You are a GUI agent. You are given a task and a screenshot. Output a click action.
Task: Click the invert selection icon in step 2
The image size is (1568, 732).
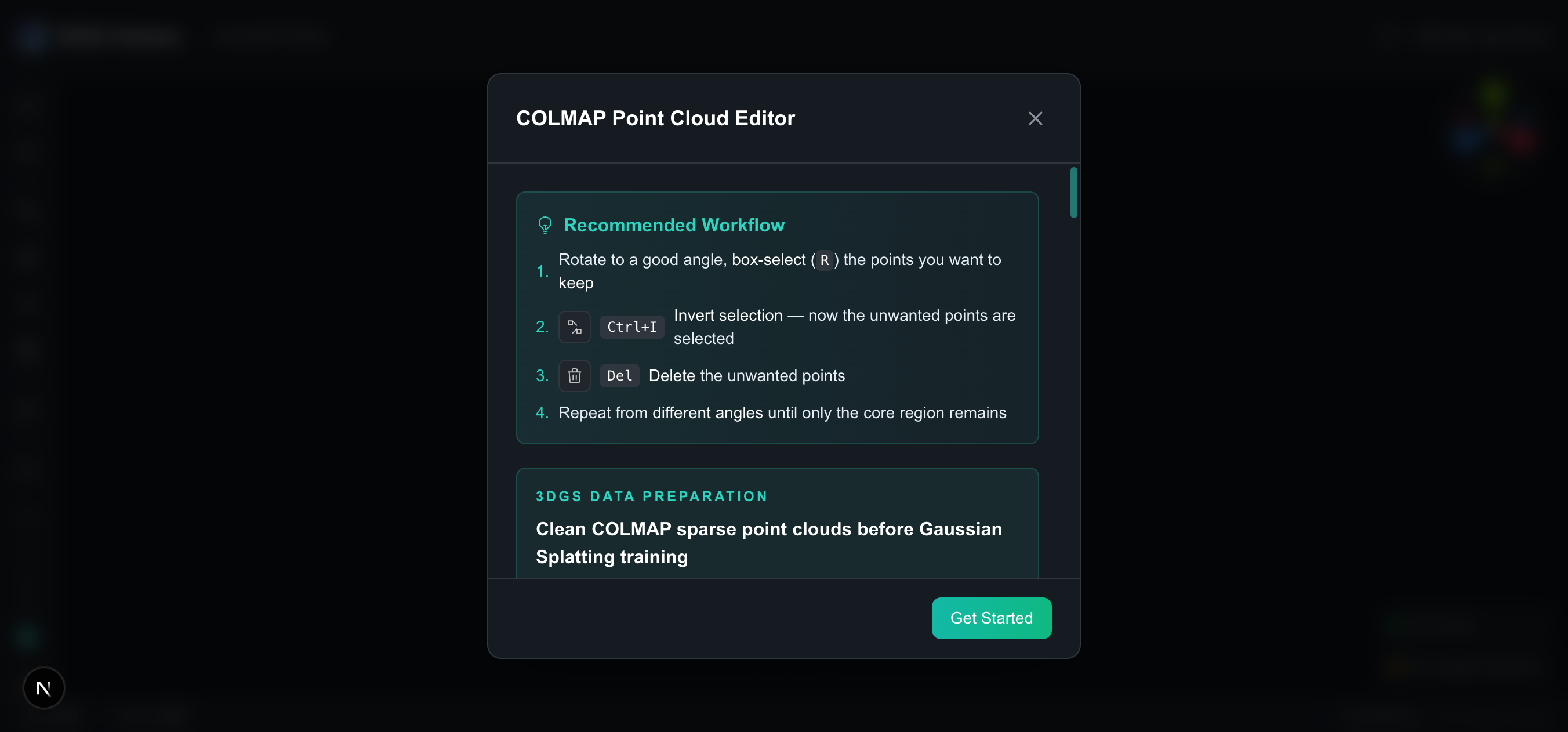click(574, 327)
